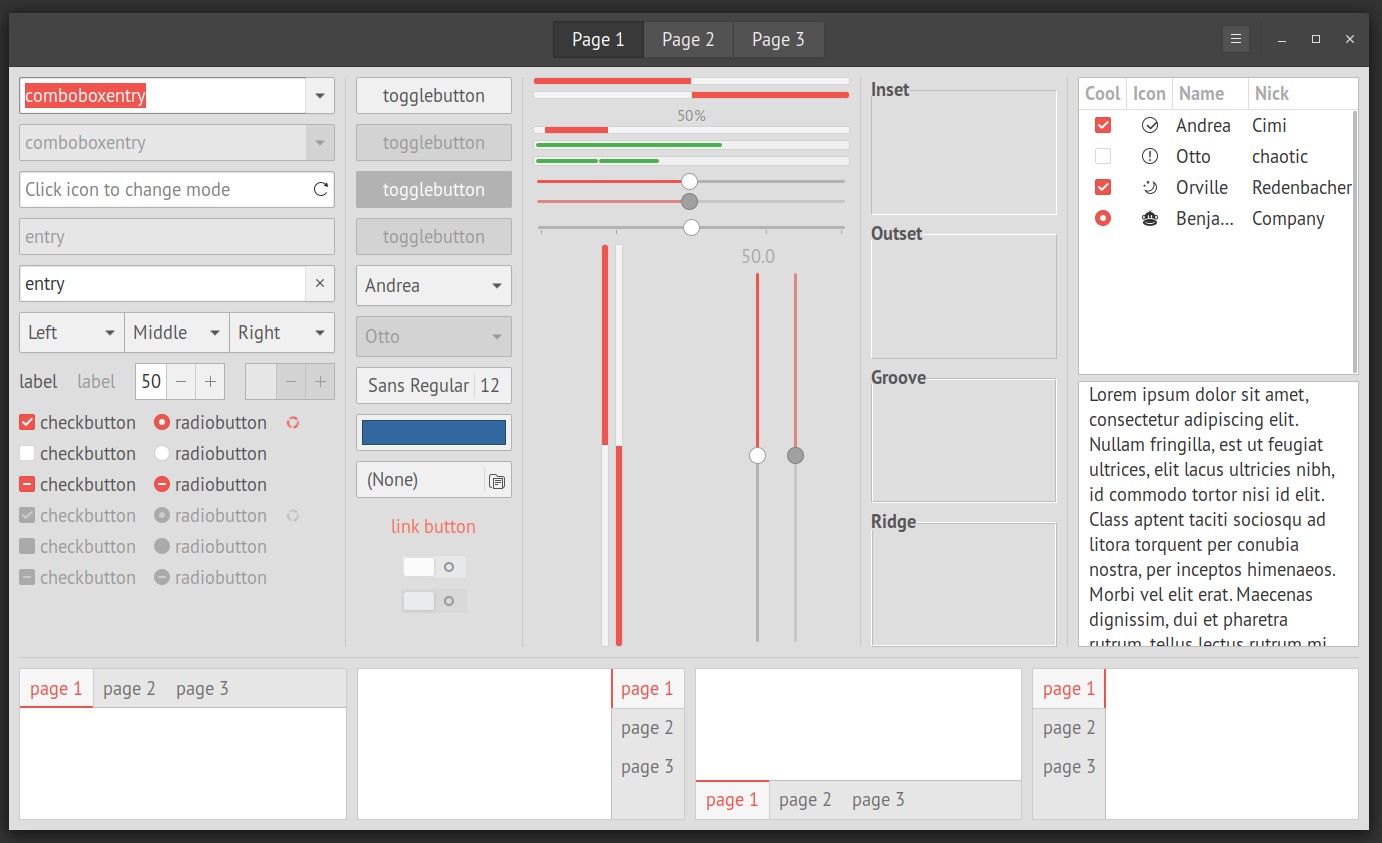Click the face icon beside Benja...
Viewport: 1382px width, 843px height.
(1150, 218)
